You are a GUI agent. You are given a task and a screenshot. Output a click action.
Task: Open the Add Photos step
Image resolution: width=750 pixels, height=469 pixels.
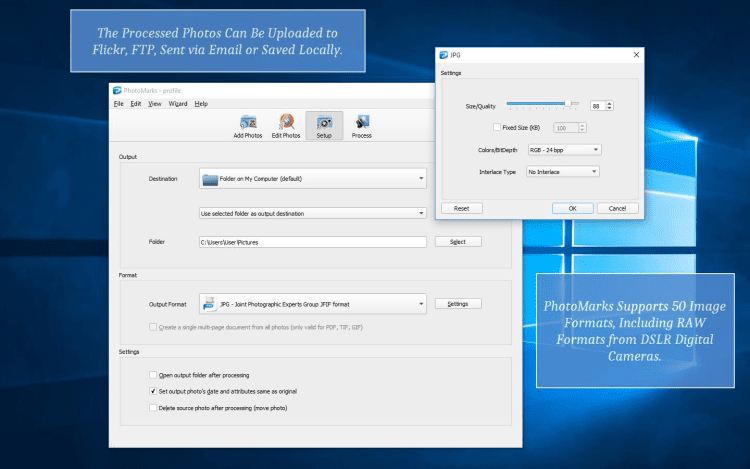[248, 126]
